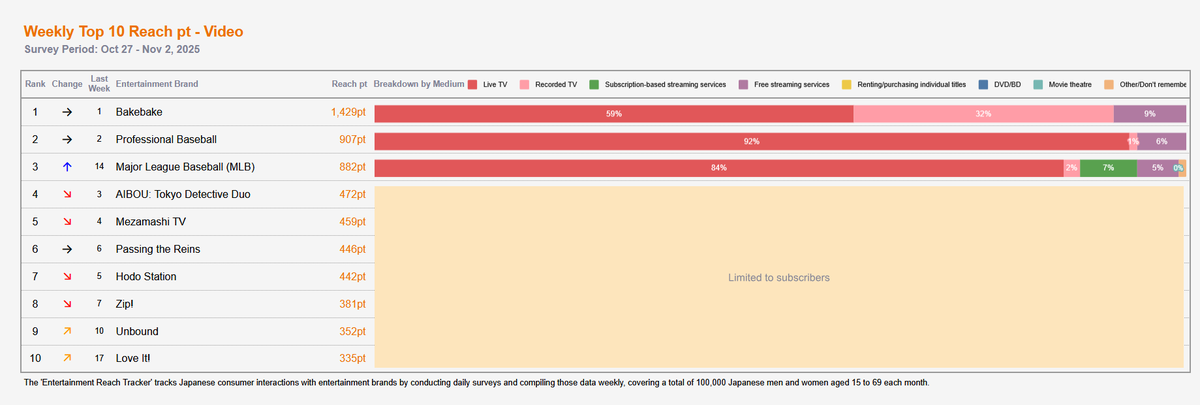Click the red down arrow for Mezamashi TV
The image size is (1200, 405).
point(67,221)
